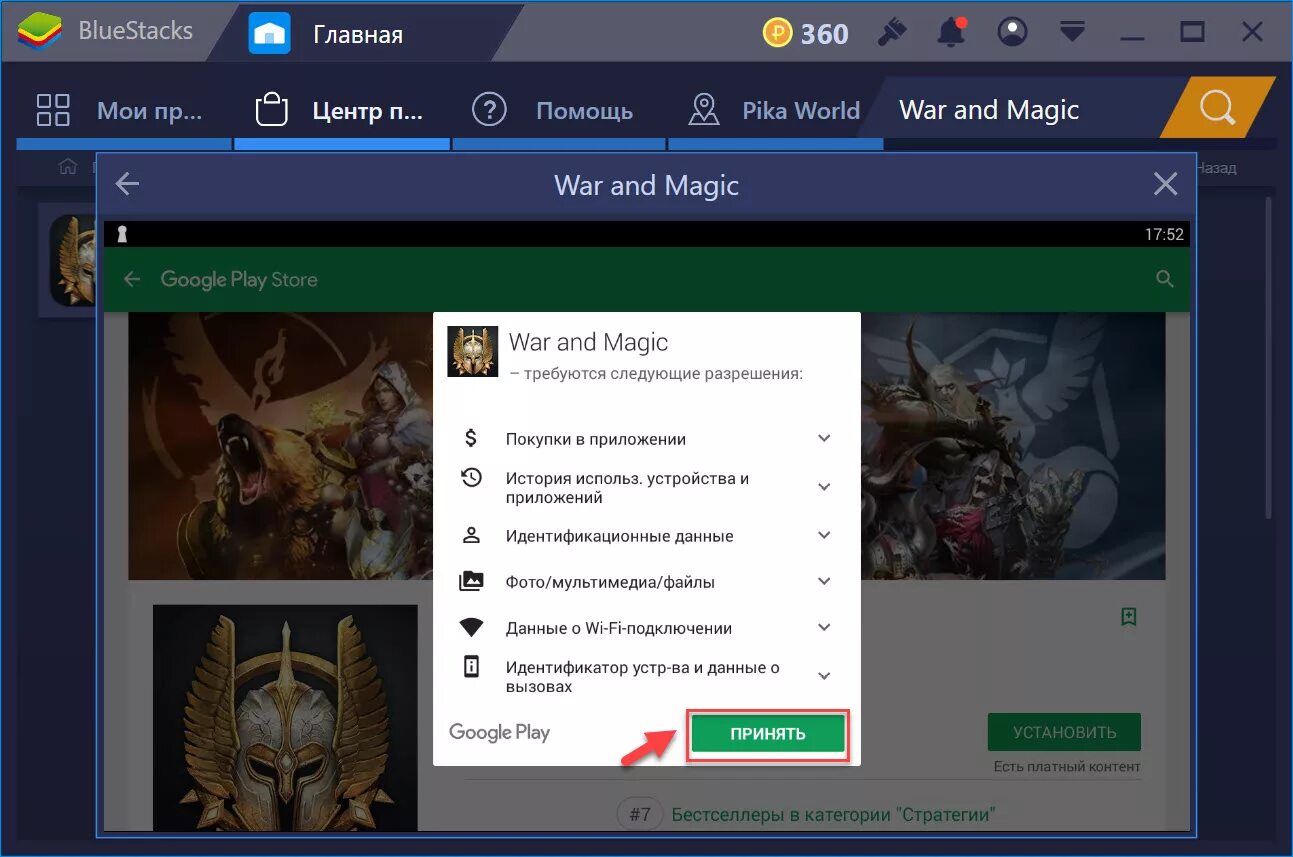Add to wishlist via bookmark icon

(x=1129, y=617)
